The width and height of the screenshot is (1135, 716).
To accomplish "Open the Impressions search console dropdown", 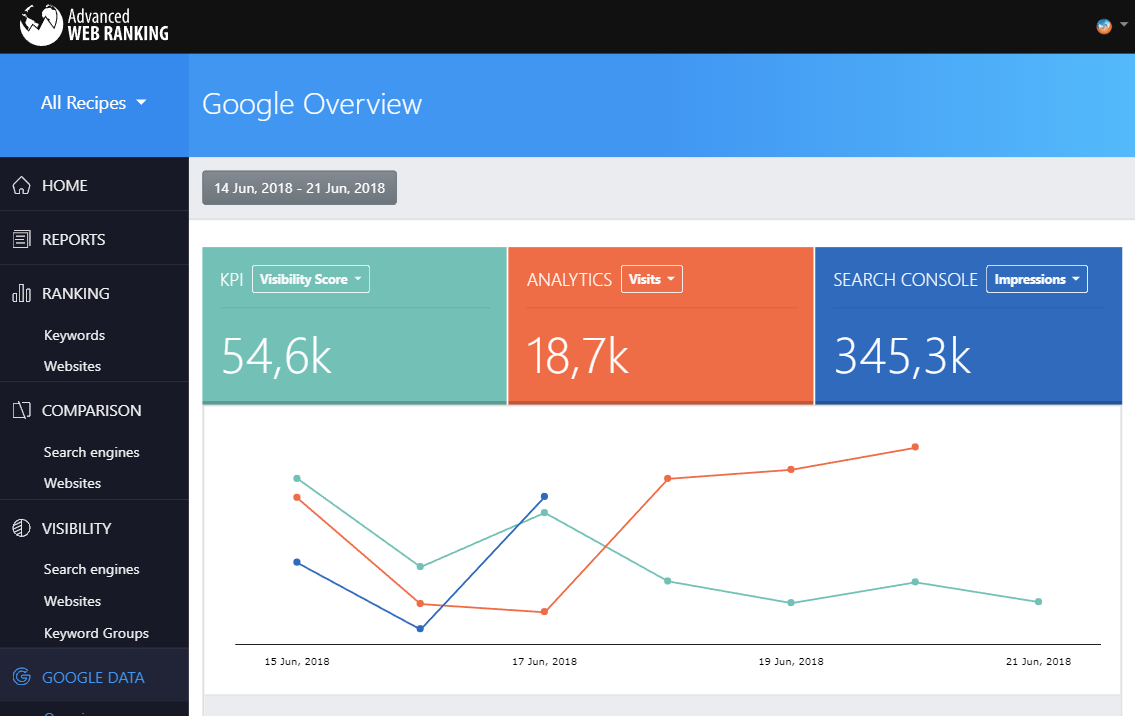I will pyautogui.click(x=1037, y=279).
